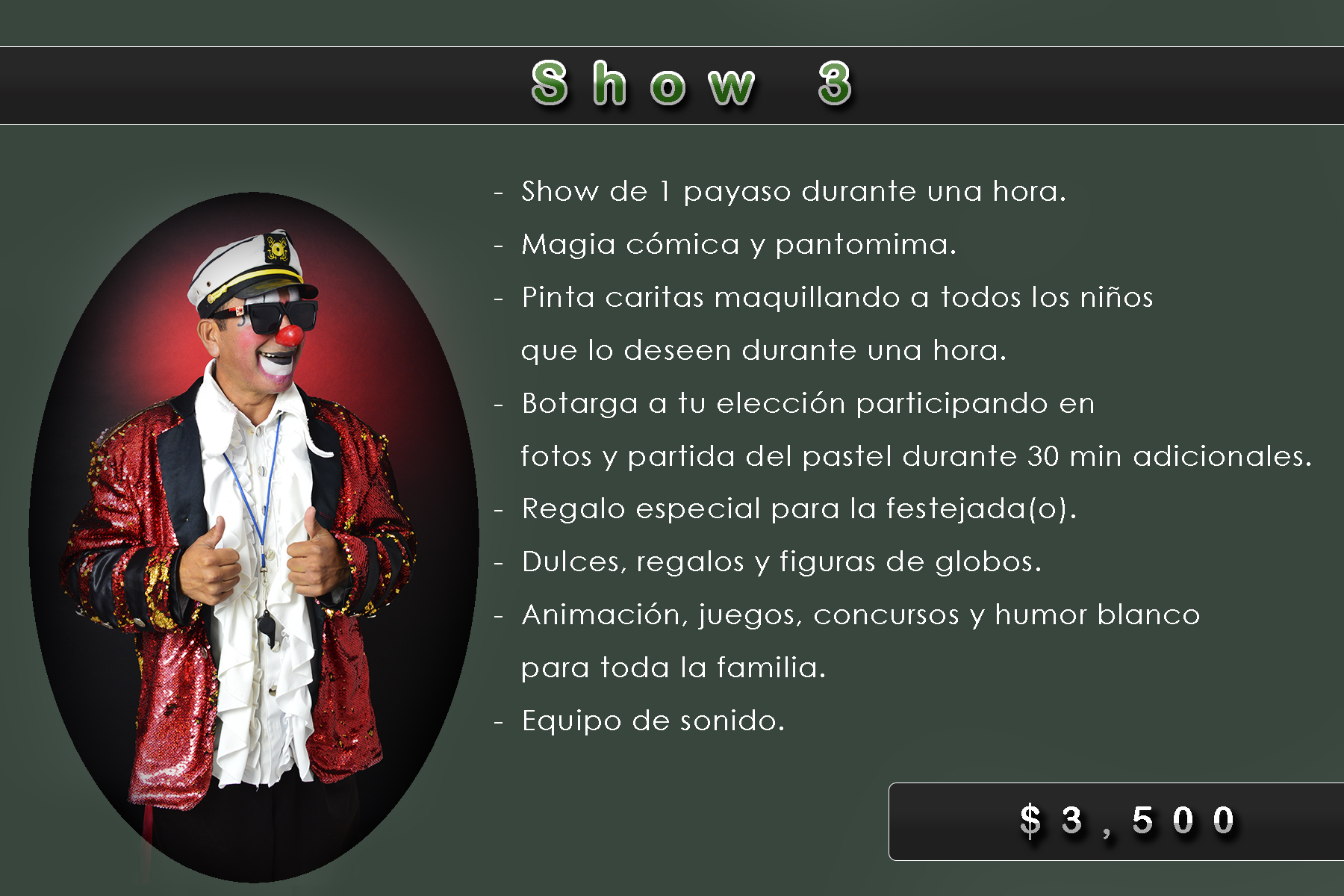Click 'fotos y partida del pastel' line

[915, 457]
